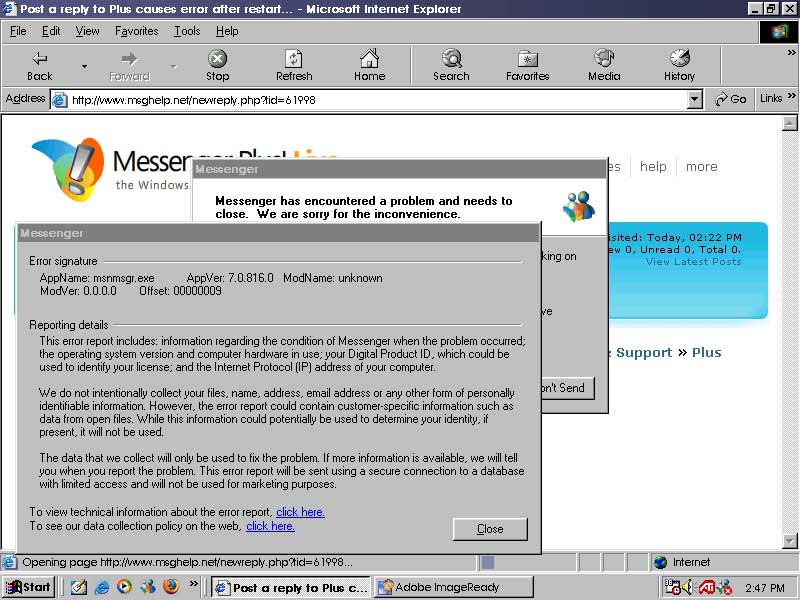Switch to Adobe ImageReady in the taskbar

pyautogui.click(x=453, y=587)
